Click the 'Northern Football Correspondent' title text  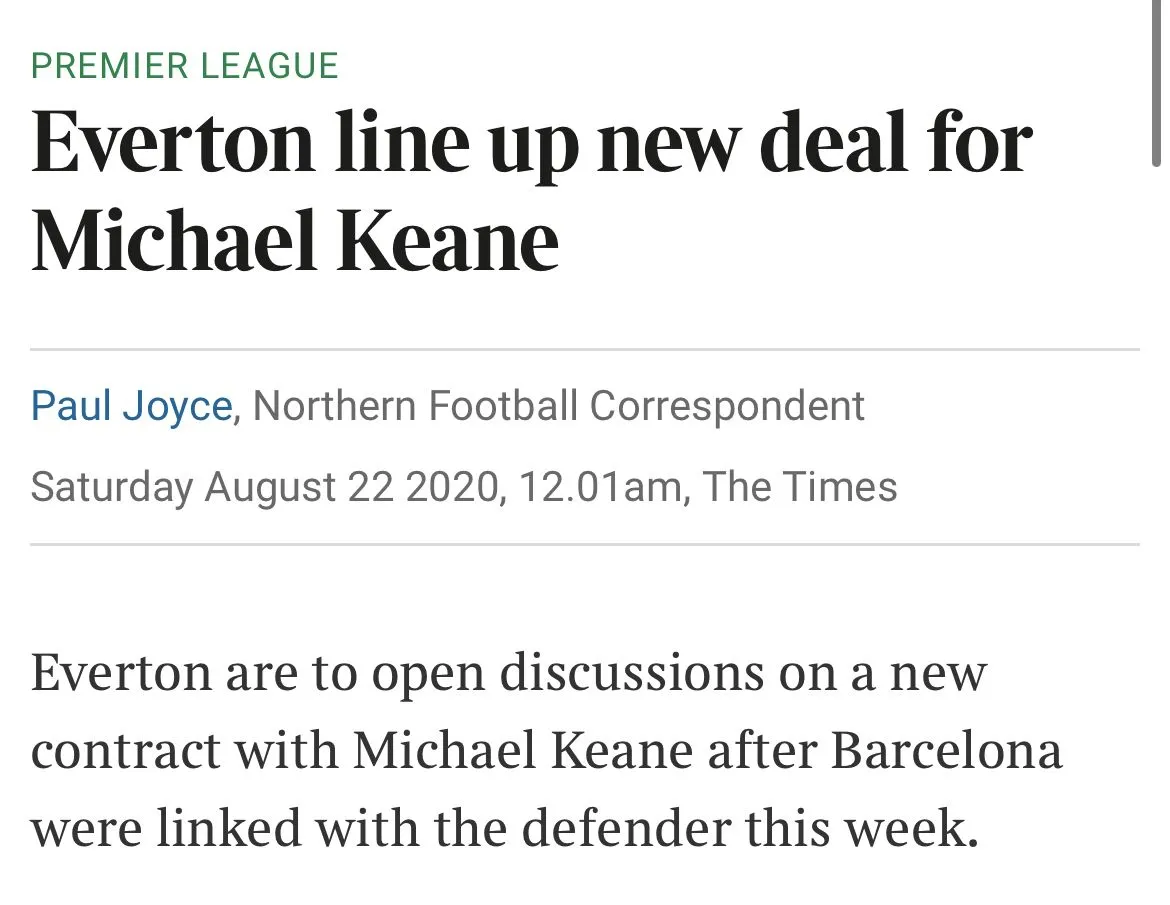pyautogui.click(x=558, y=406)
